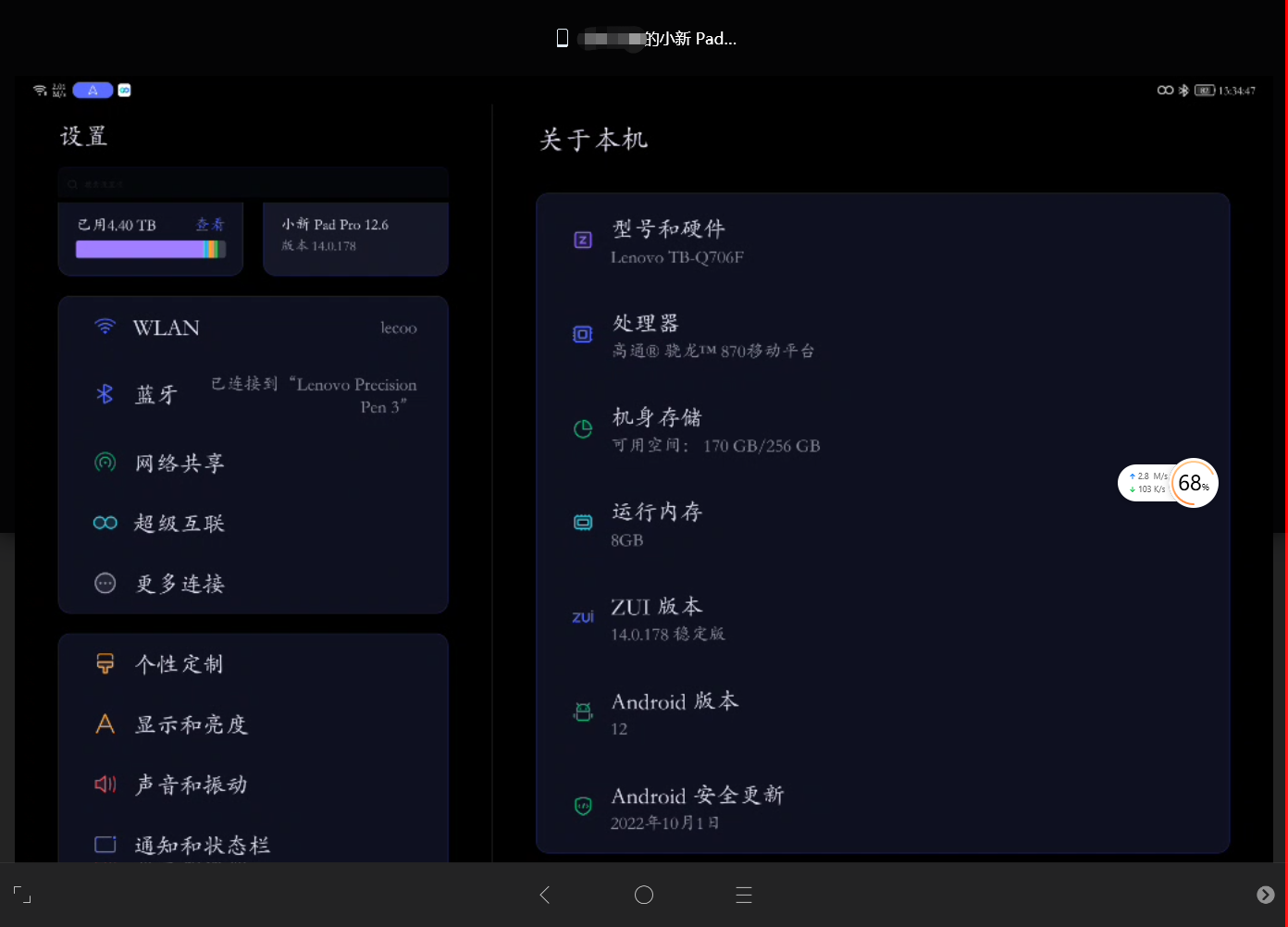The width and height of the screenshot is (1288, 927).
Task: Click the recent apps menu button
Action: pos(744,895)
